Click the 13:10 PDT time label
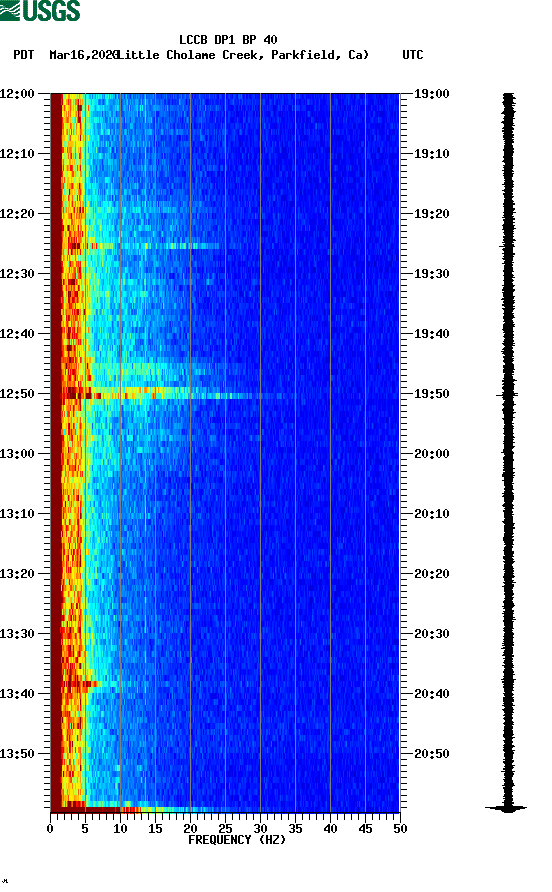552x892 pixels. click(x=18, y=514)
